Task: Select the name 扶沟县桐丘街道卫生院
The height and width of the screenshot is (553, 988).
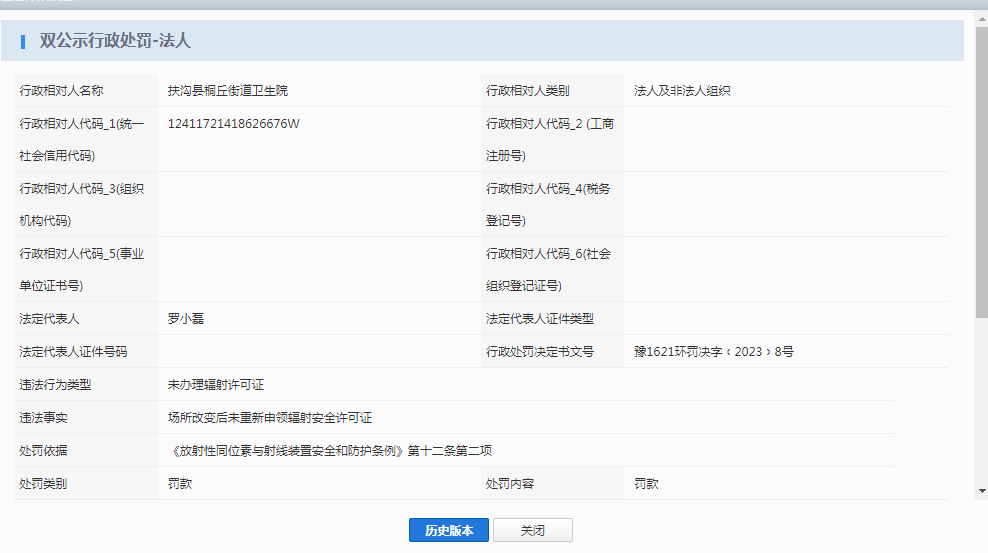Action: click(227, 91)
